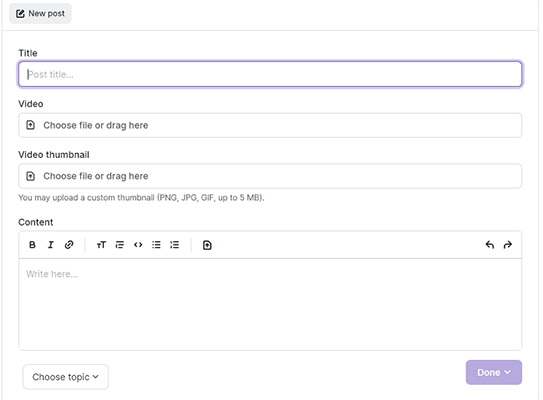Click the upload icon in Video field

tap(30, 125)
